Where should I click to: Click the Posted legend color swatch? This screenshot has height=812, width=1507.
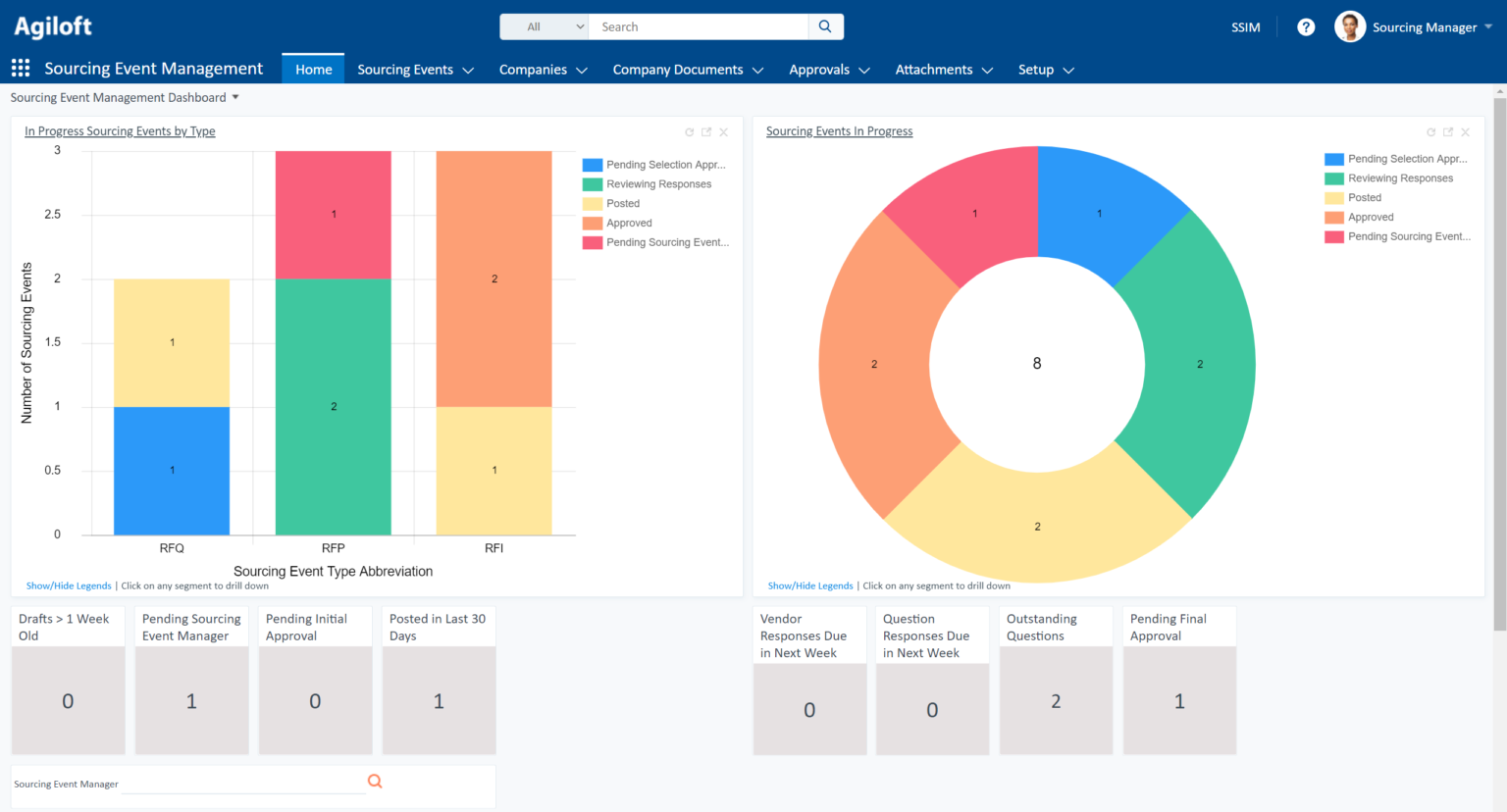pyautogui.click(x=595, y=203)
